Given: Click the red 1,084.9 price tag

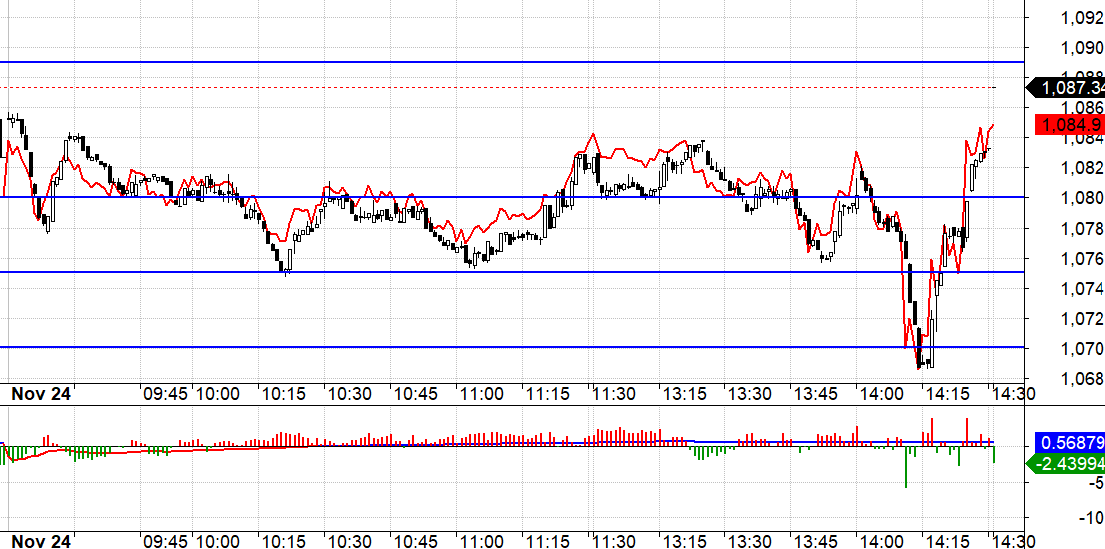Looking at the screenshot, I should pyautogui.click(x=1069, y=125).
